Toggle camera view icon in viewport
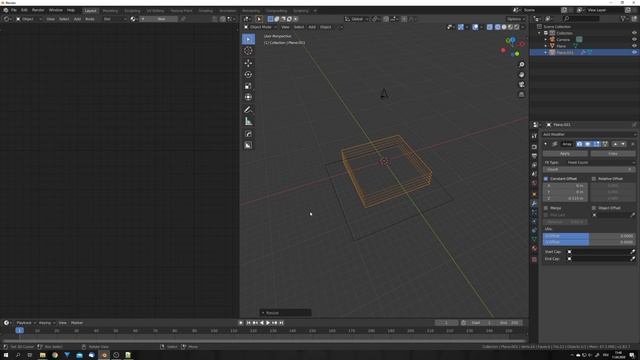 521,84
